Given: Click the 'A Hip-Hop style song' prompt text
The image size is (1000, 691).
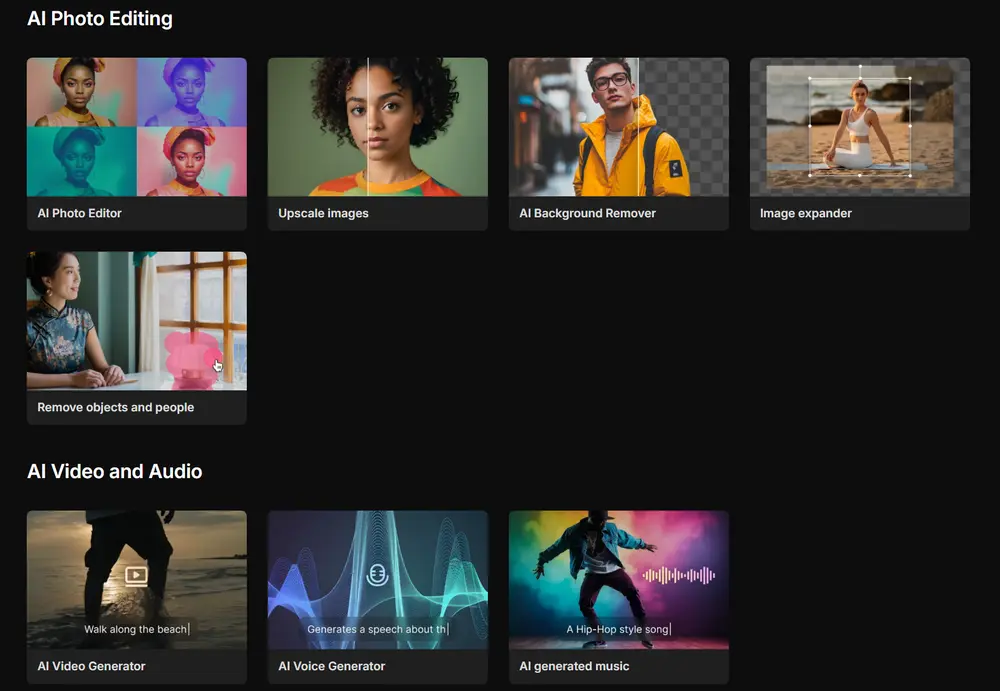Looking at the screenshot, I should pos(617,629).
